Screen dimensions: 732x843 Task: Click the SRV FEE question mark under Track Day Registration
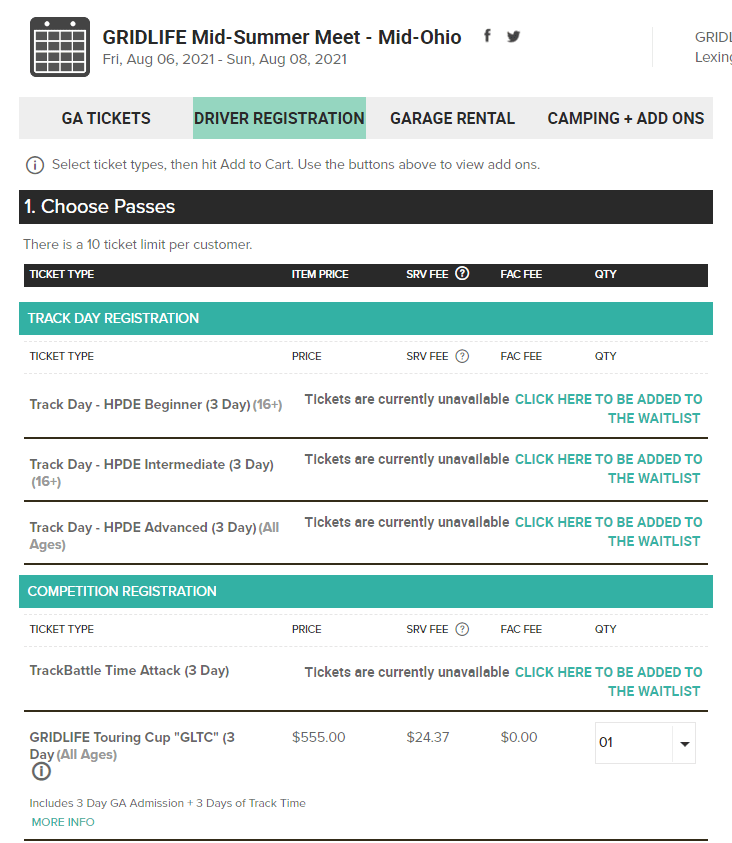point(462,356)
